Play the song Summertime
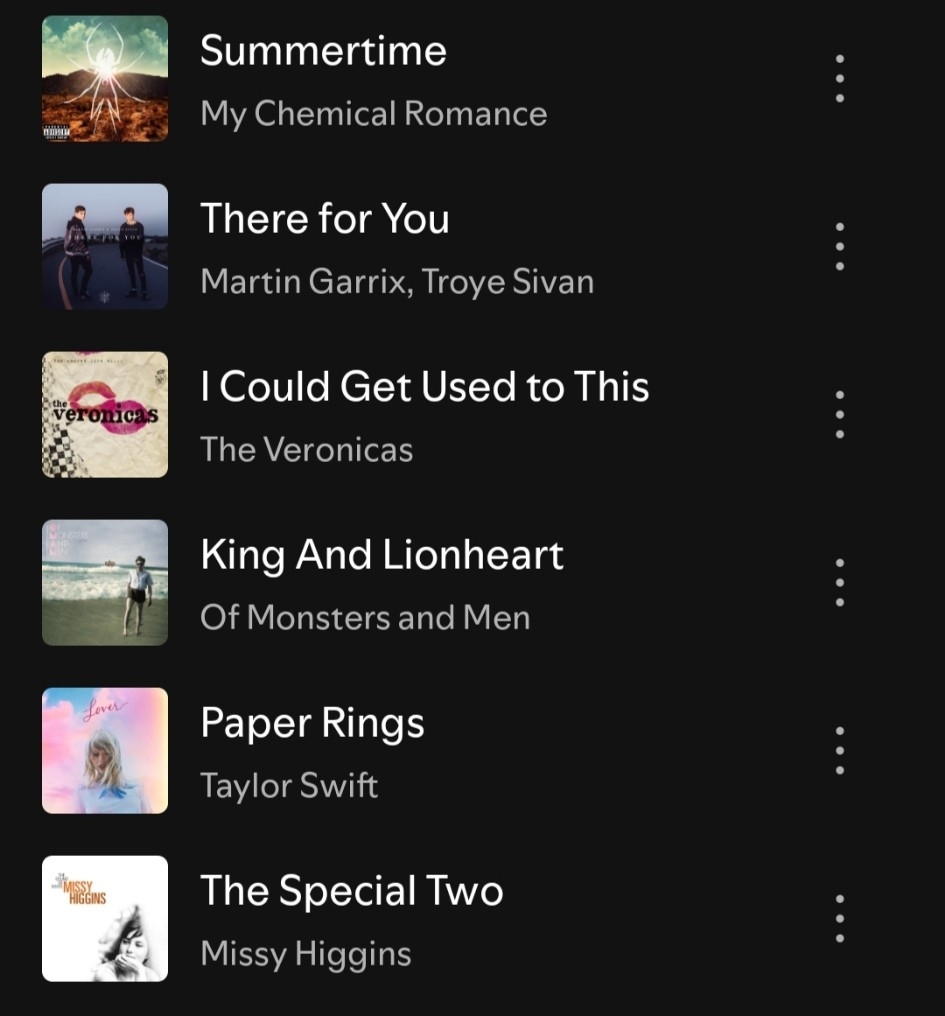This screenshot has height=1016, width=945. [323, 51]
